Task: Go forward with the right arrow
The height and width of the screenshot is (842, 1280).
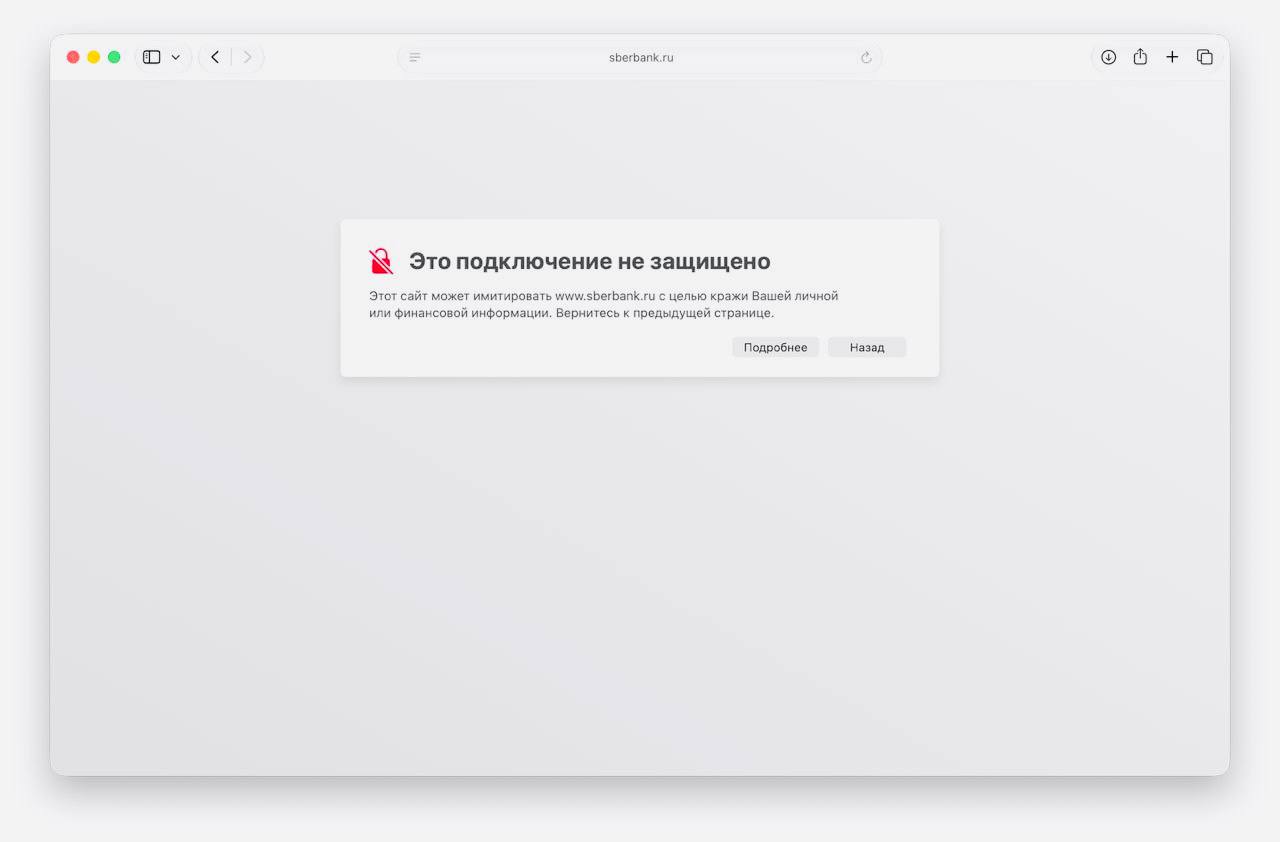Action: [x=248, y=57]
